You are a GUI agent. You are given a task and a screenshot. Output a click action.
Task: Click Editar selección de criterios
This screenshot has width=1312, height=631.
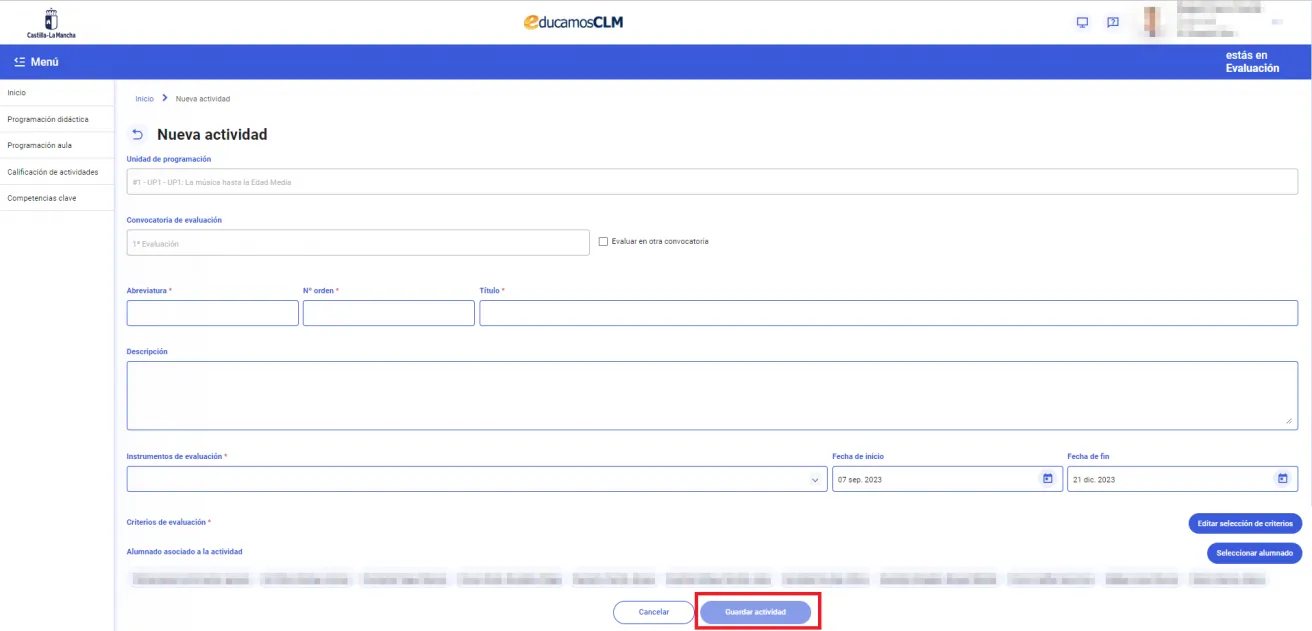pyautogui.click(x=1245, y=523)
